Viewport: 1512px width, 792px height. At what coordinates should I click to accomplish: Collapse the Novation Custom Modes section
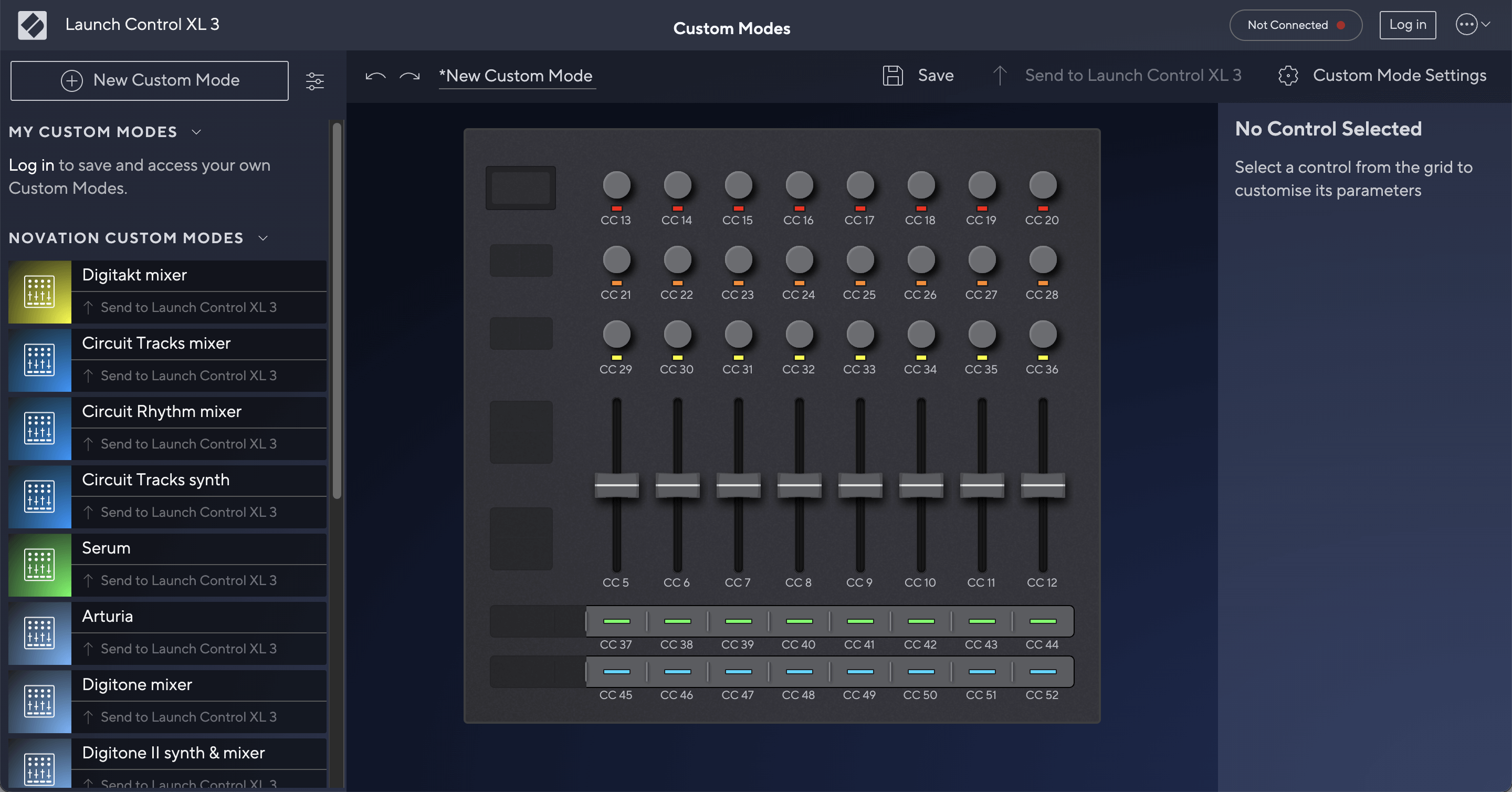263,238
